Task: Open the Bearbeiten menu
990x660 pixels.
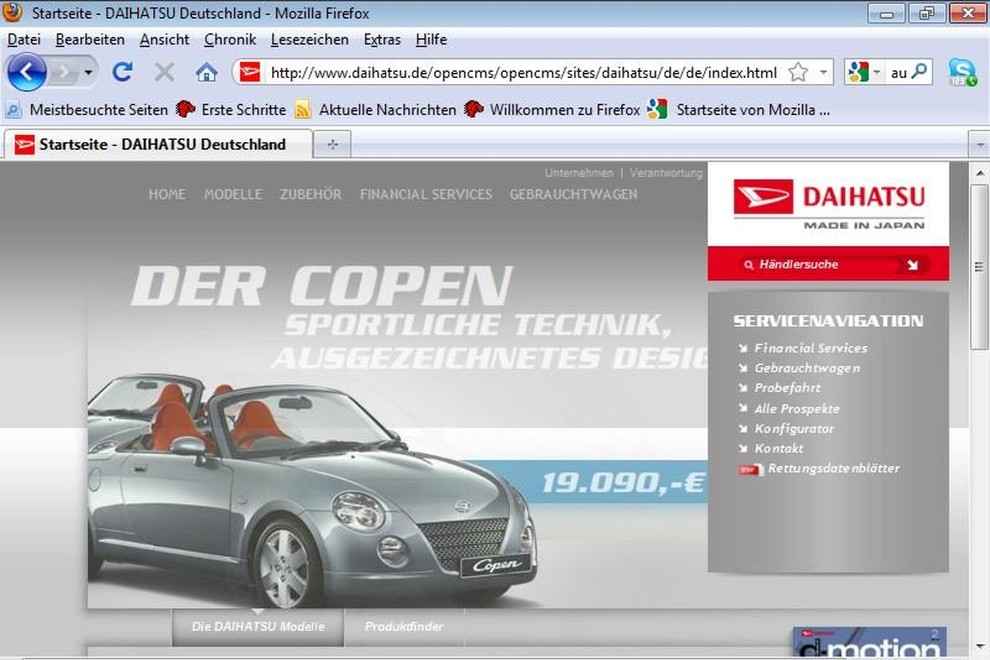Action: pos(90,39)
